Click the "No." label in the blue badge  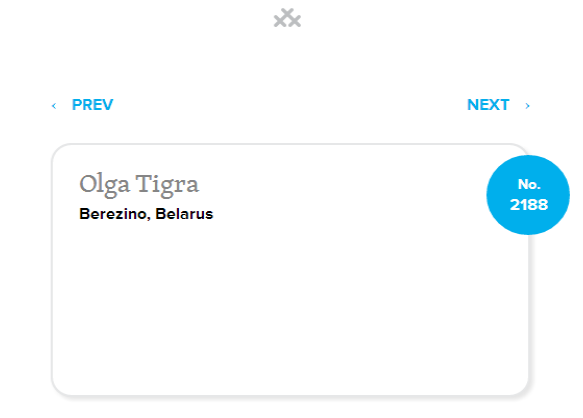[529, 184]
